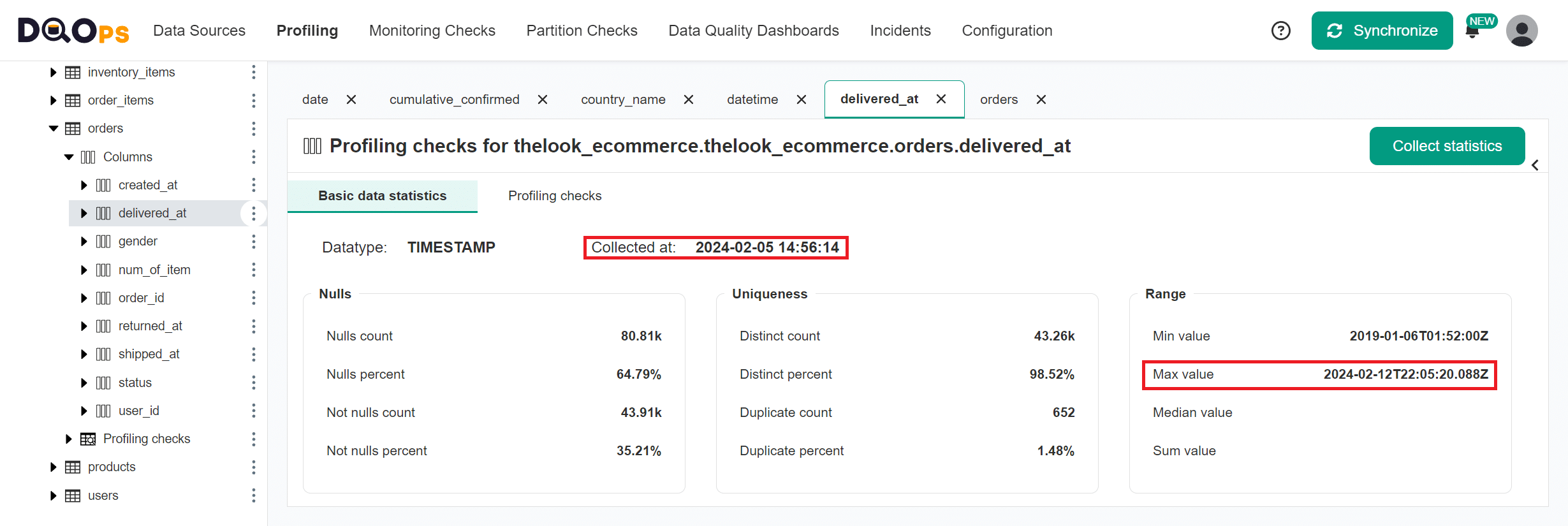Click the help question mark icon
Screen dimensions: 1568x526
click(1280, 31)
